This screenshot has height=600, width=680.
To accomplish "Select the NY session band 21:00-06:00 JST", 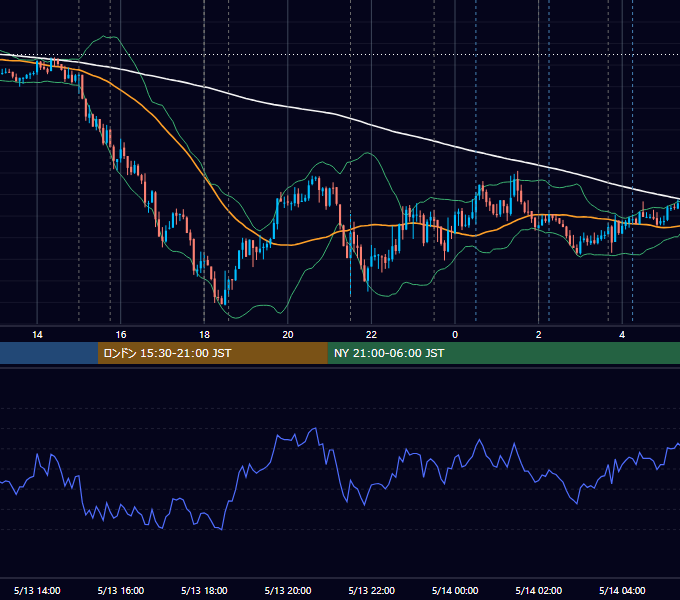I will tap(503, 353).
